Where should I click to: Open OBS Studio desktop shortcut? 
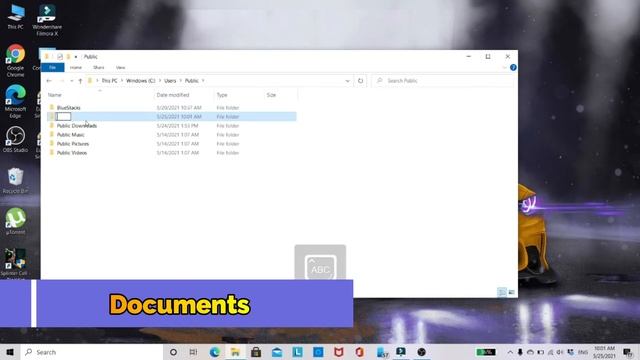pyautogui.click(x=16, y=140)
